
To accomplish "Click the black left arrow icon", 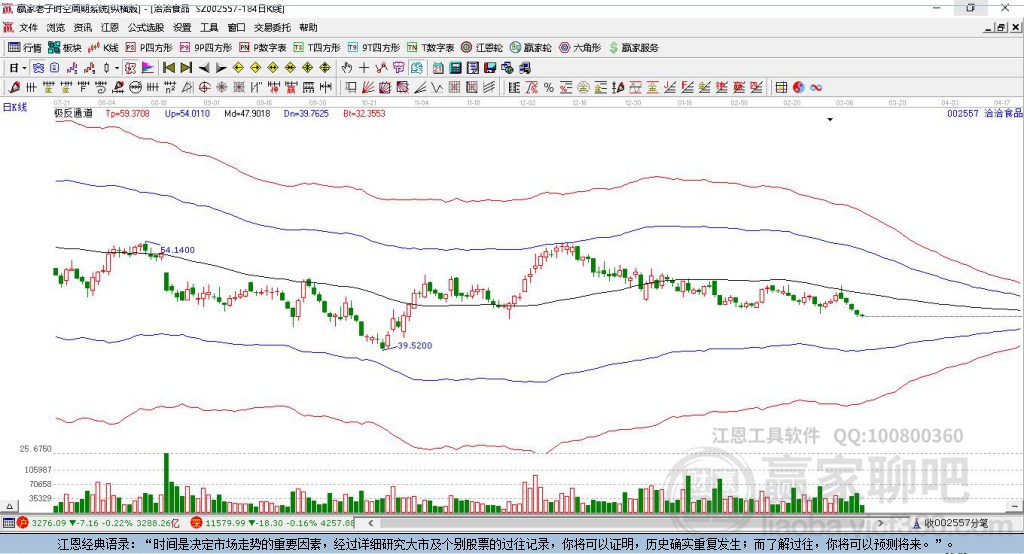I will point(204,68).
